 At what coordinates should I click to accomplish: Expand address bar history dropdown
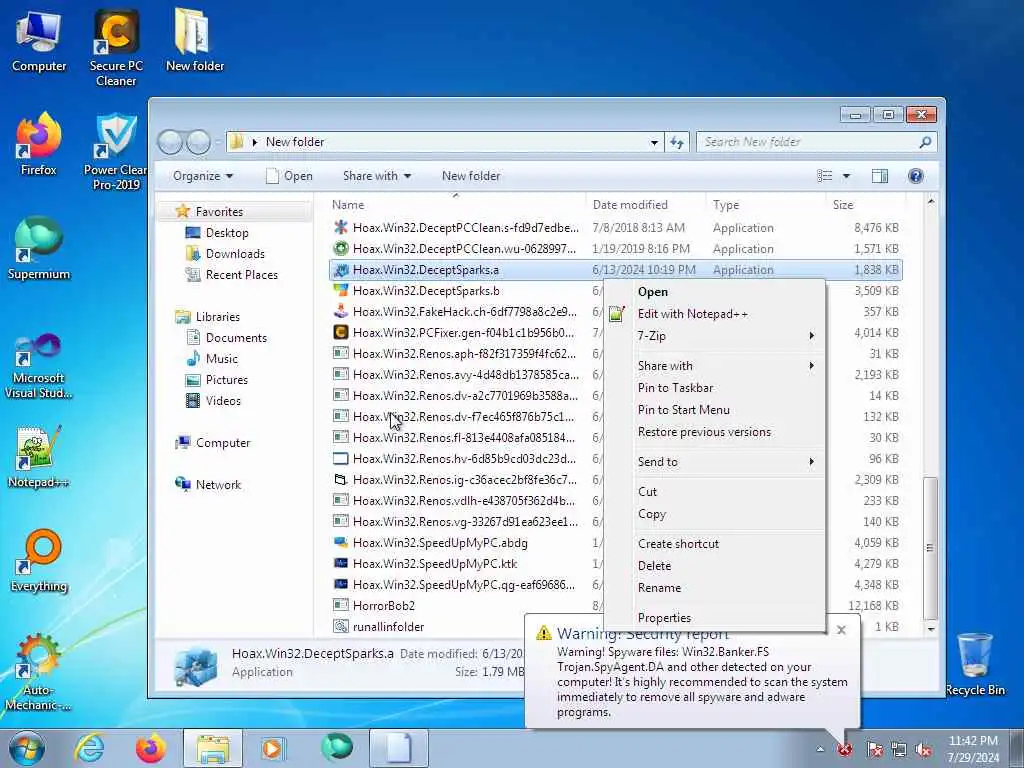(x=654, y=142)
